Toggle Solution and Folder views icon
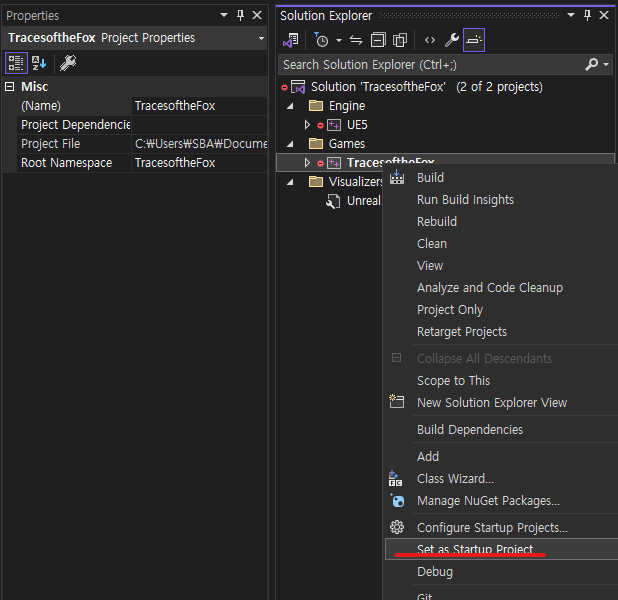Screen dimensions: 618x600 (x=291, y=40)
